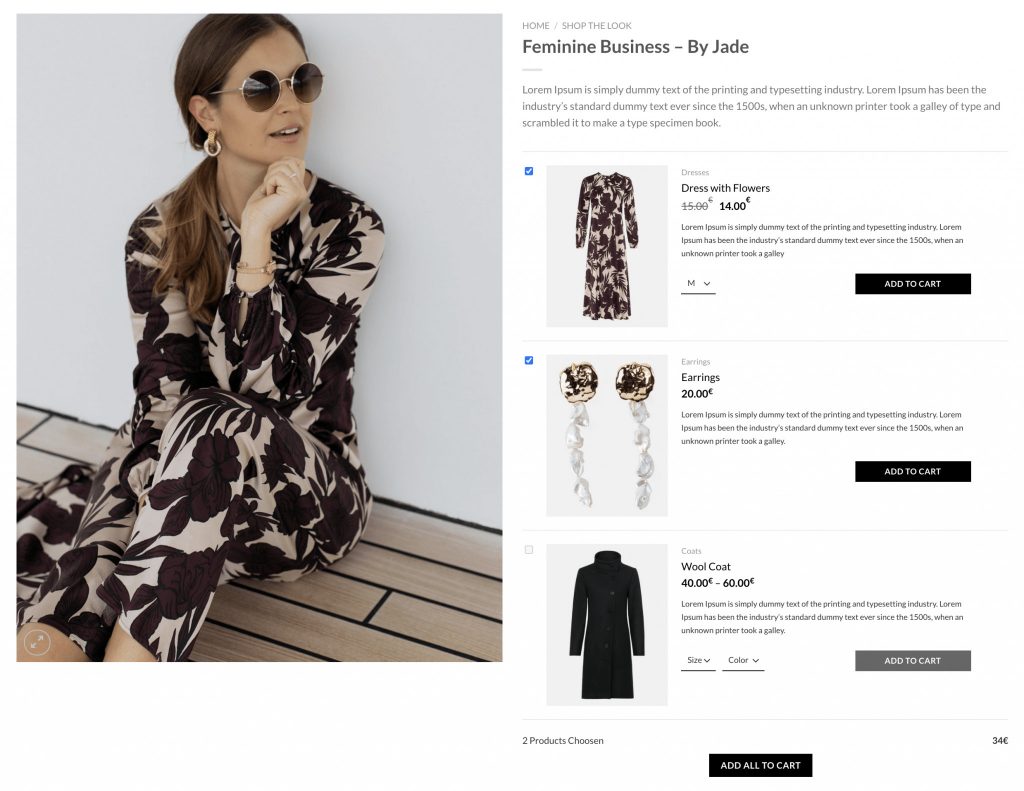Click the Wool Coat Add to Cart button
This screenshot has width=1024, height=791.
[912, 661]
